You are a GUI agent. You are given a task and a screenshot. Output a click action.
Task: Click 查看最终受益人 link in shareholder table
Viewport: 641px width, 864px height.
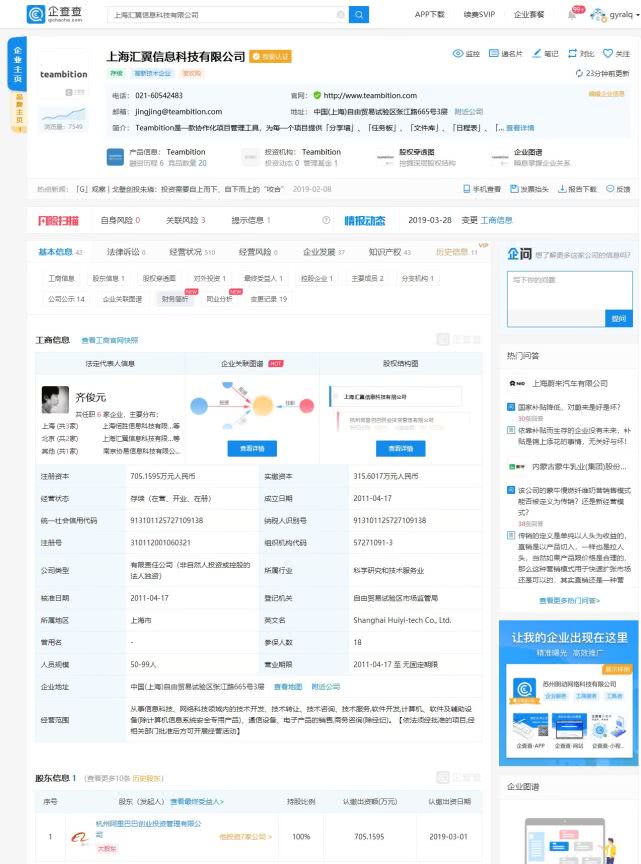pos(197,802)
